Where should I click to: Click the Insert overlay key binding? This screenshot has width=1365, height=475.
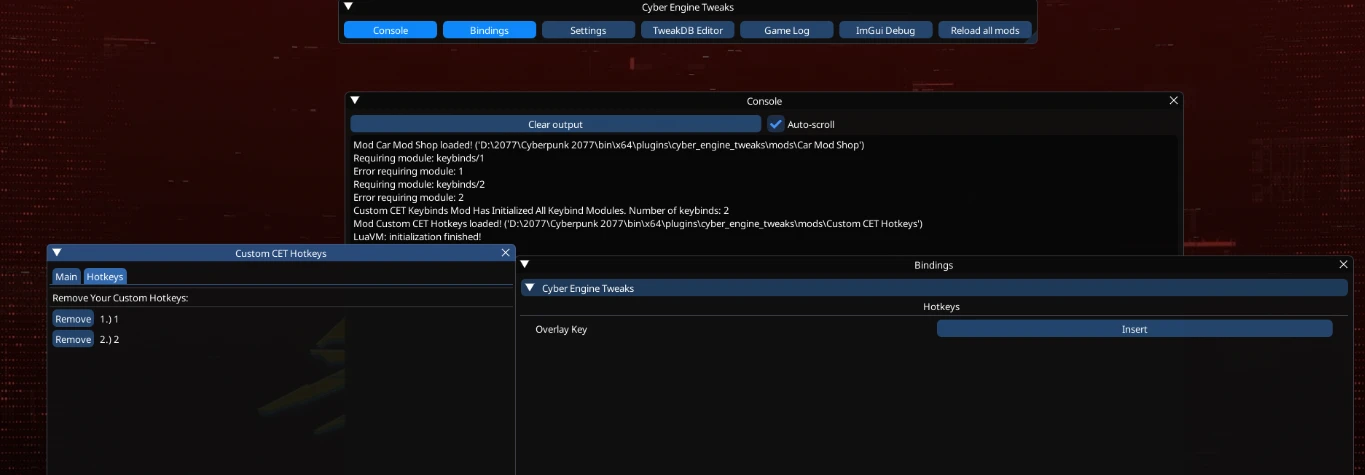[1135, 329]
